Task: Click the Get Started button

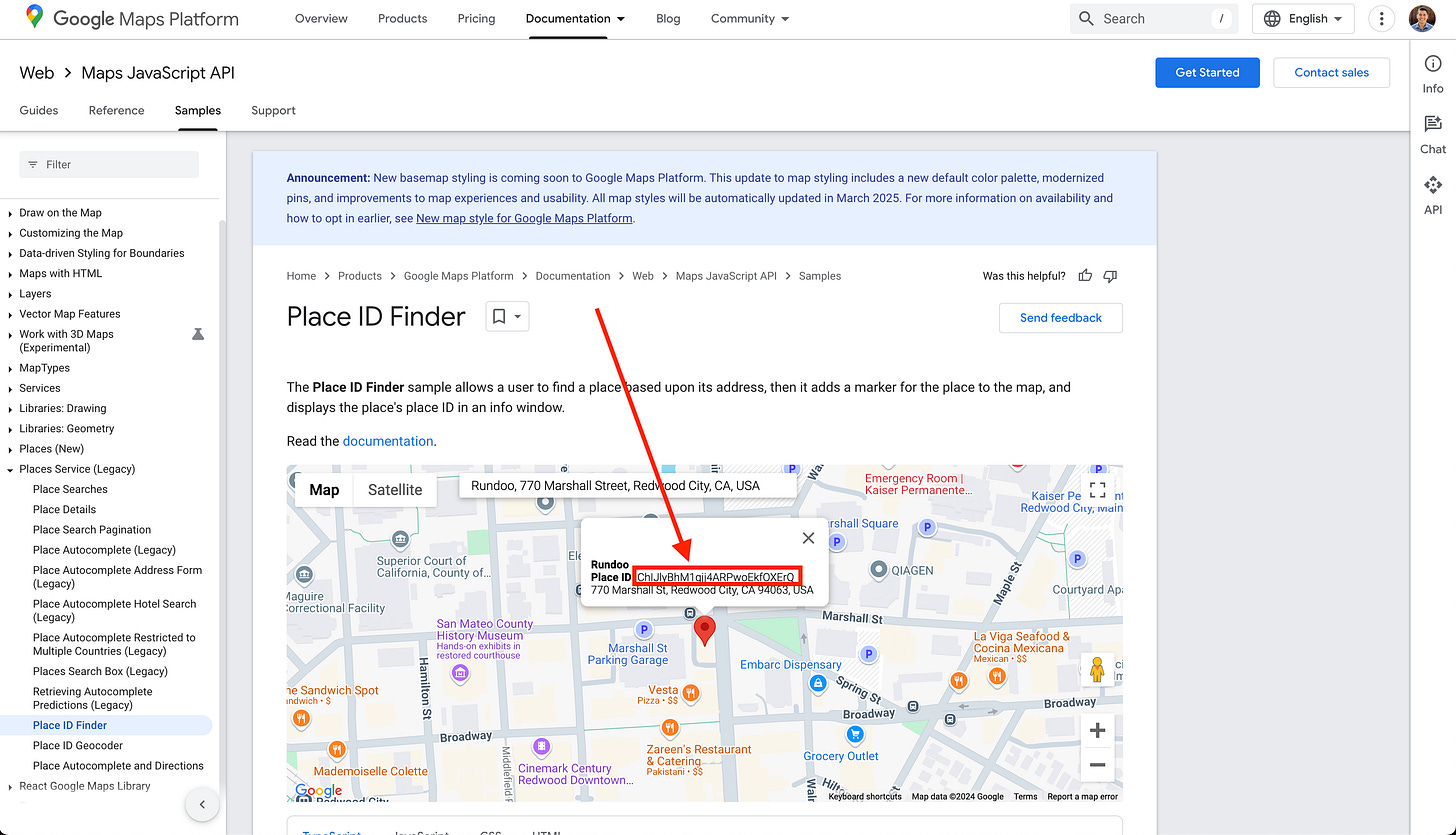Action: tap(1207, 72)
